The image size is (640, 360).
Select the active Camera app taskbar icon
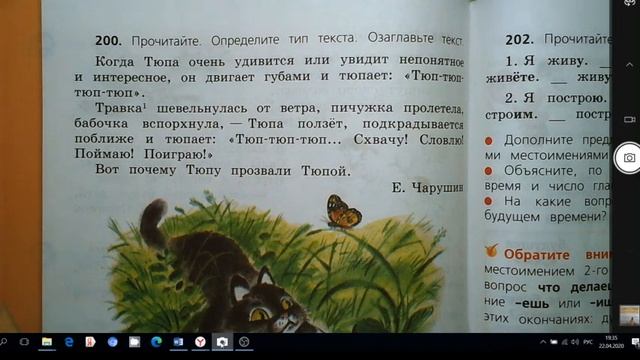pos(222,342)
